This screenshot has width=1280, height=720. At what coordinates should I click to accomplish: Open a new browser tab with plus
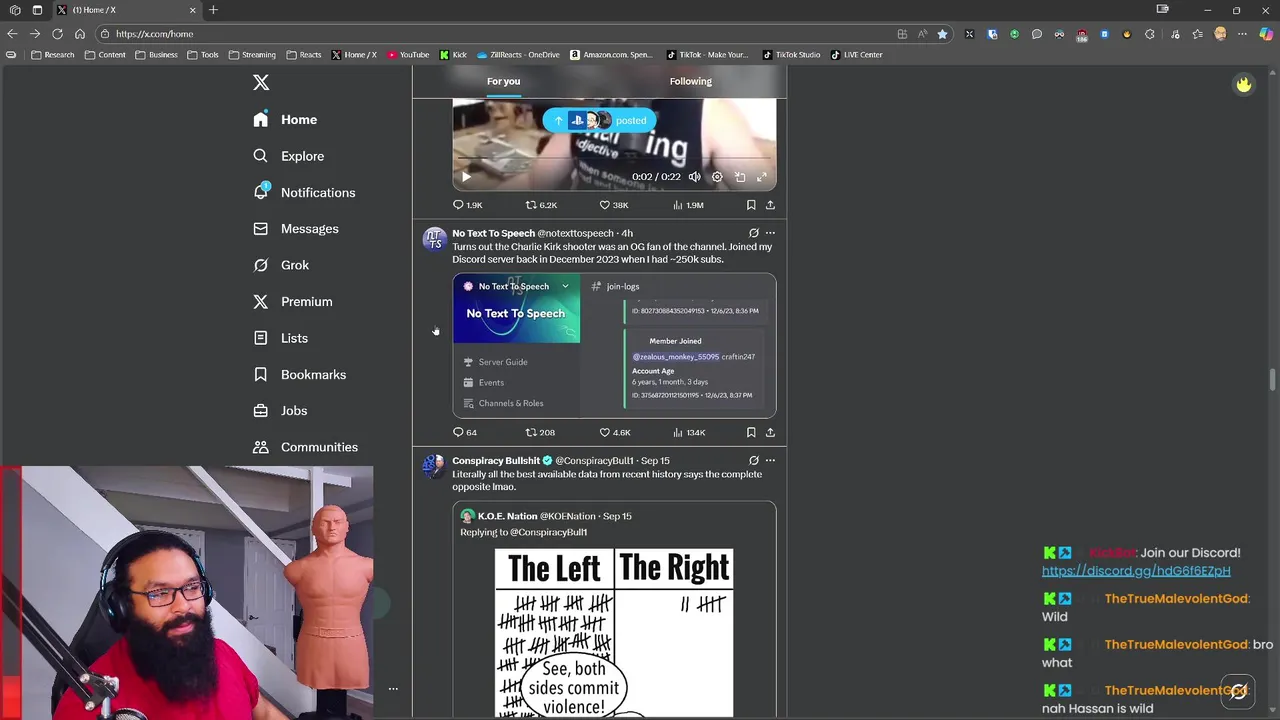[213, 10]
